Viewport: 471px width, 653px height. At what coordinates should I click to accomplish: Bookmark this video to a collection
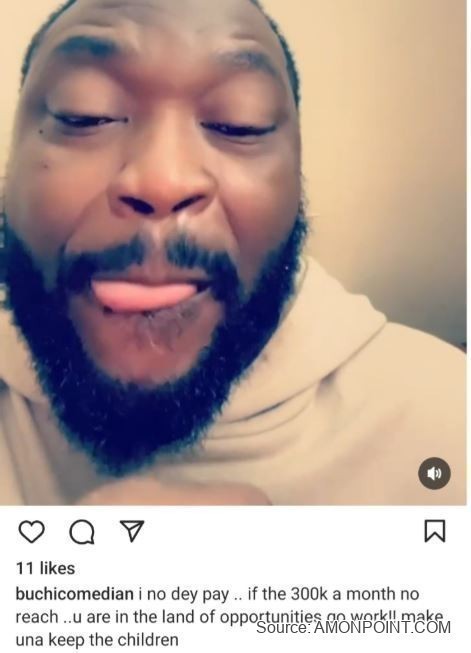coord(435,531)
